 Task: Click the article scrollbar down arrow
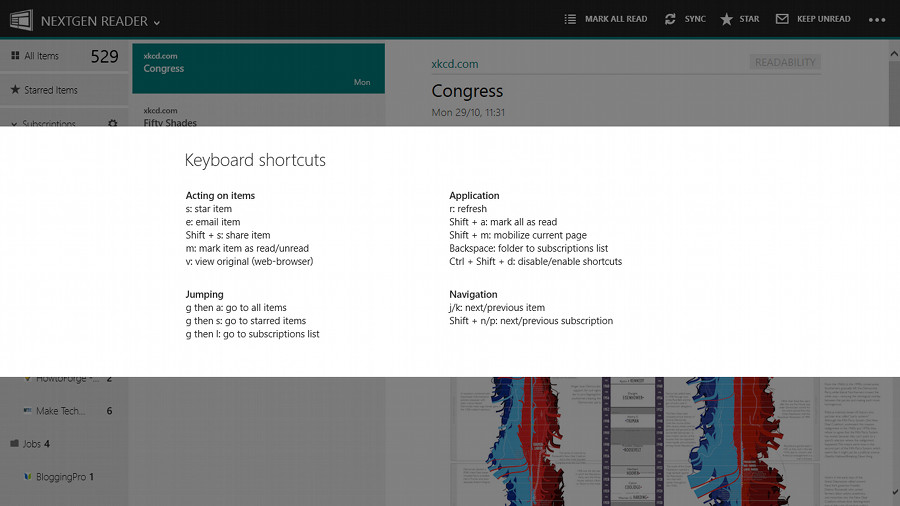(x=894, y=492)
